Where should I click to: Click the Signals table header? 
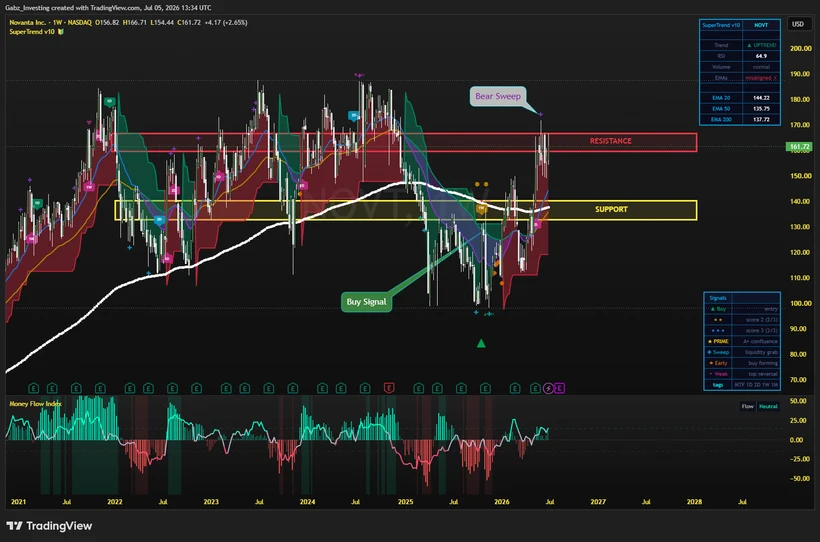pyautogui.click(x=718, y=298)
